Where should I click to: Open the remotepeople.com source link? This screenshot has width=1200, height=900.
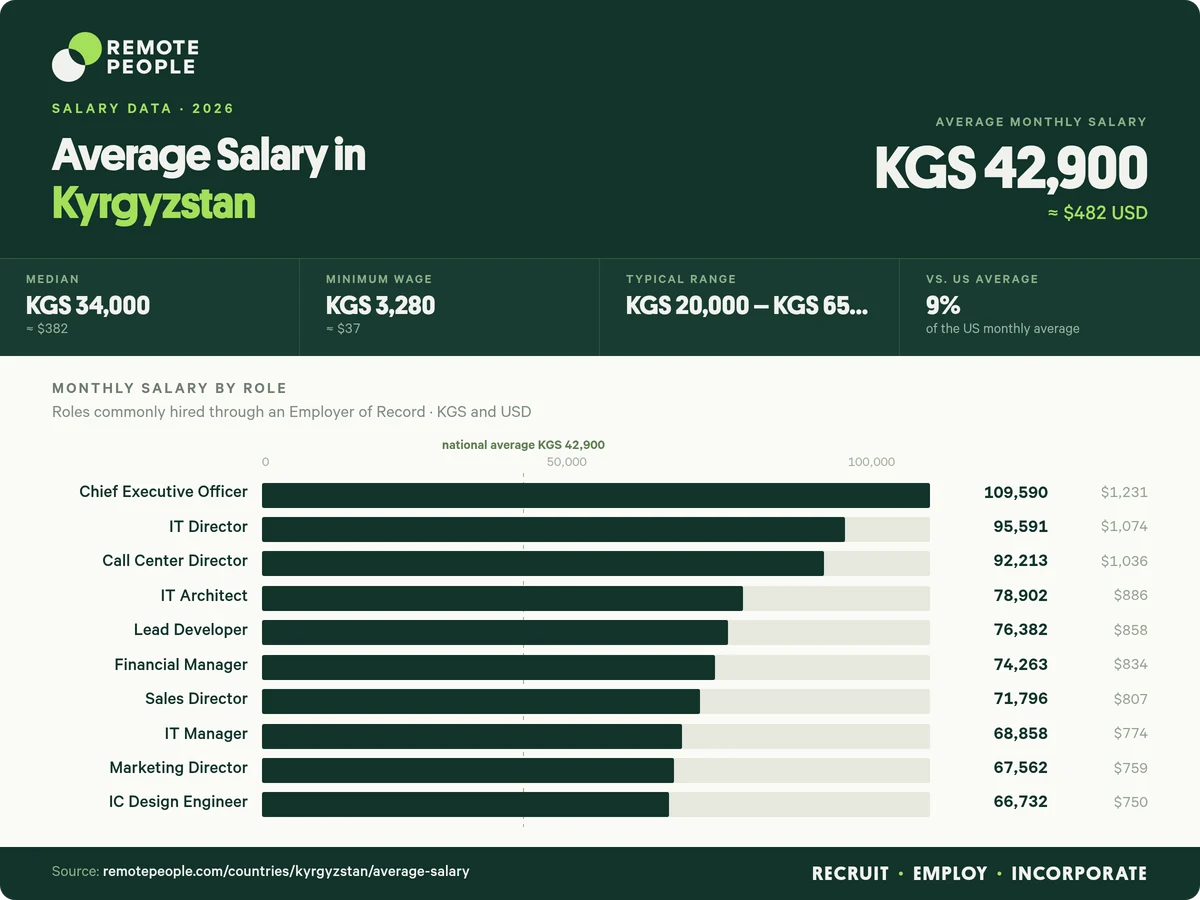point(286,871)
